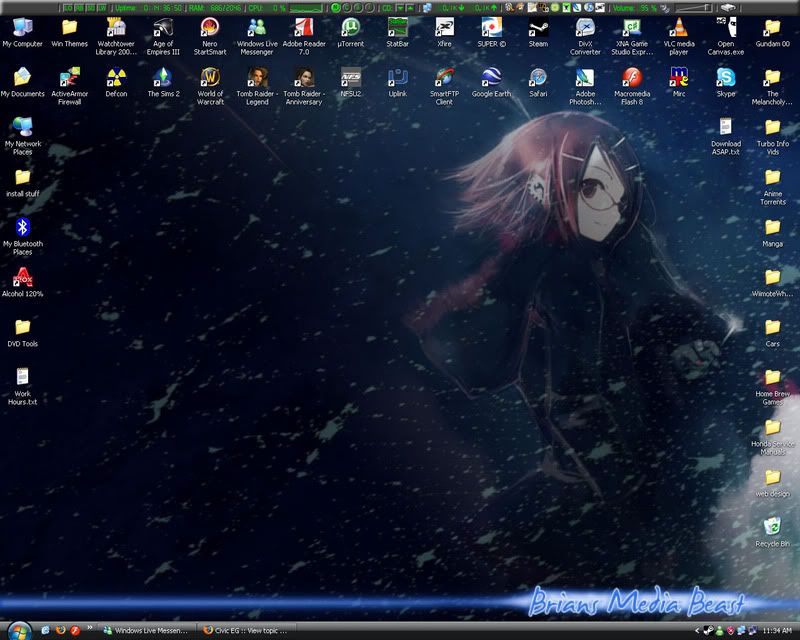The image size is (800, 640).
Task: Open the Honda Service Manuals folder
Action: pyautogui.click(x=772, y=436)
